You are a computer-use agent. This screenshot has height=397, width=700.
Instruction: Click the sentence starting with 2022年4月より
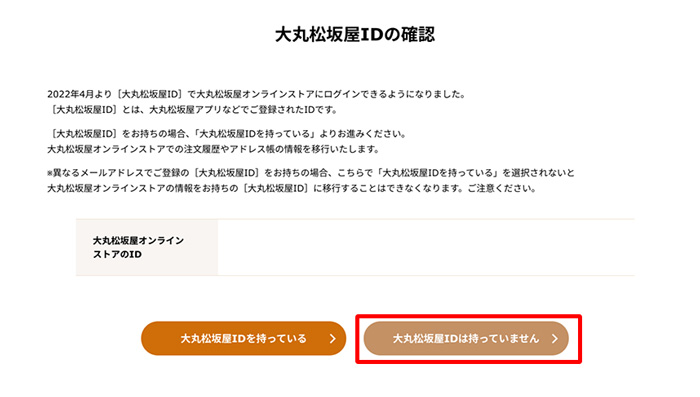(x=257, y=94)
